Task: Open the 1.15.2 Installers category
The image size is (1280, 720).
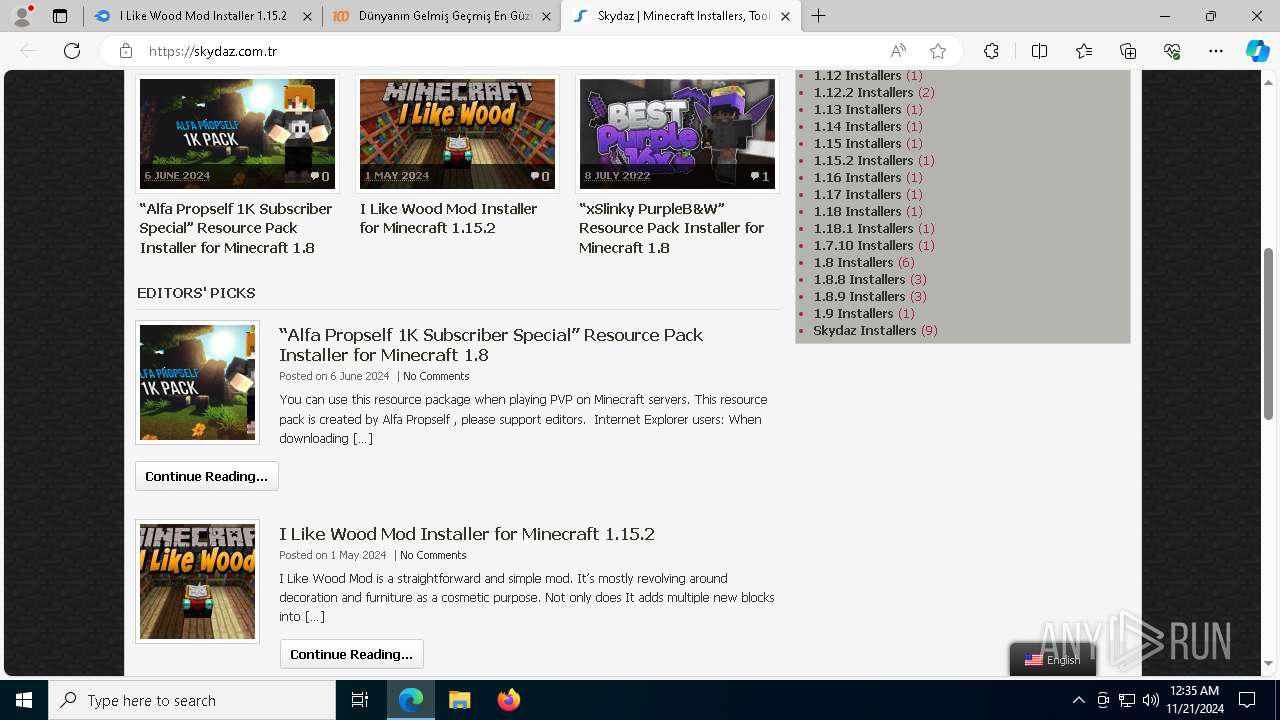Action: point(863,160)
